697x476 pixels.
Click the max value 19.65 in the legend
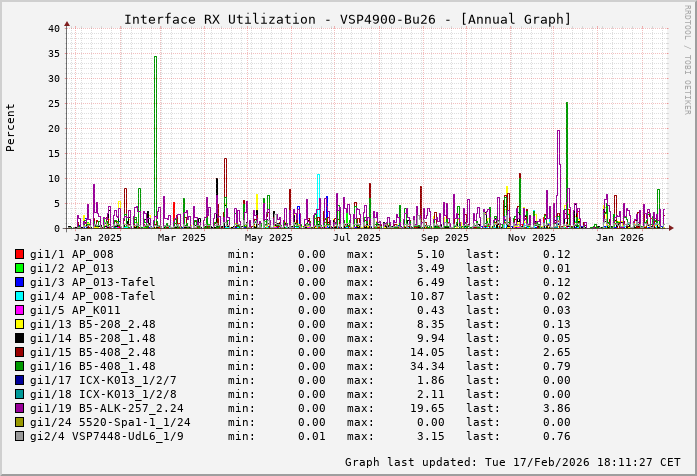click(413, 408)
